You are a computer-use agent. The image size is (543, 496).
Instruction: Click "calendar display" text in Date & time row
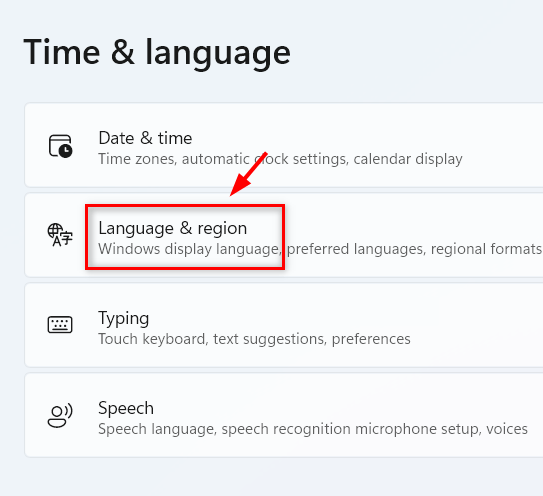tap(408, 159)
